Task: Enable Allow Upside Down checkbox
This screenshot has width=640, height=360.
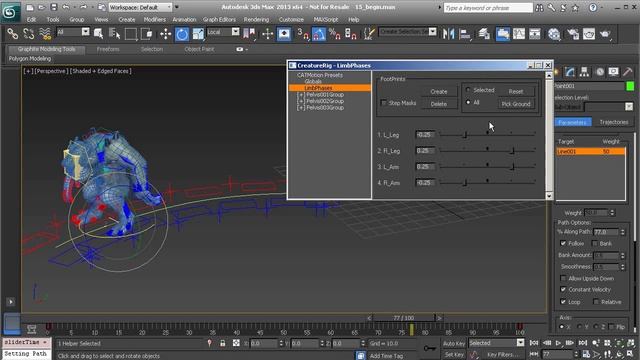Action: [563, 278]
